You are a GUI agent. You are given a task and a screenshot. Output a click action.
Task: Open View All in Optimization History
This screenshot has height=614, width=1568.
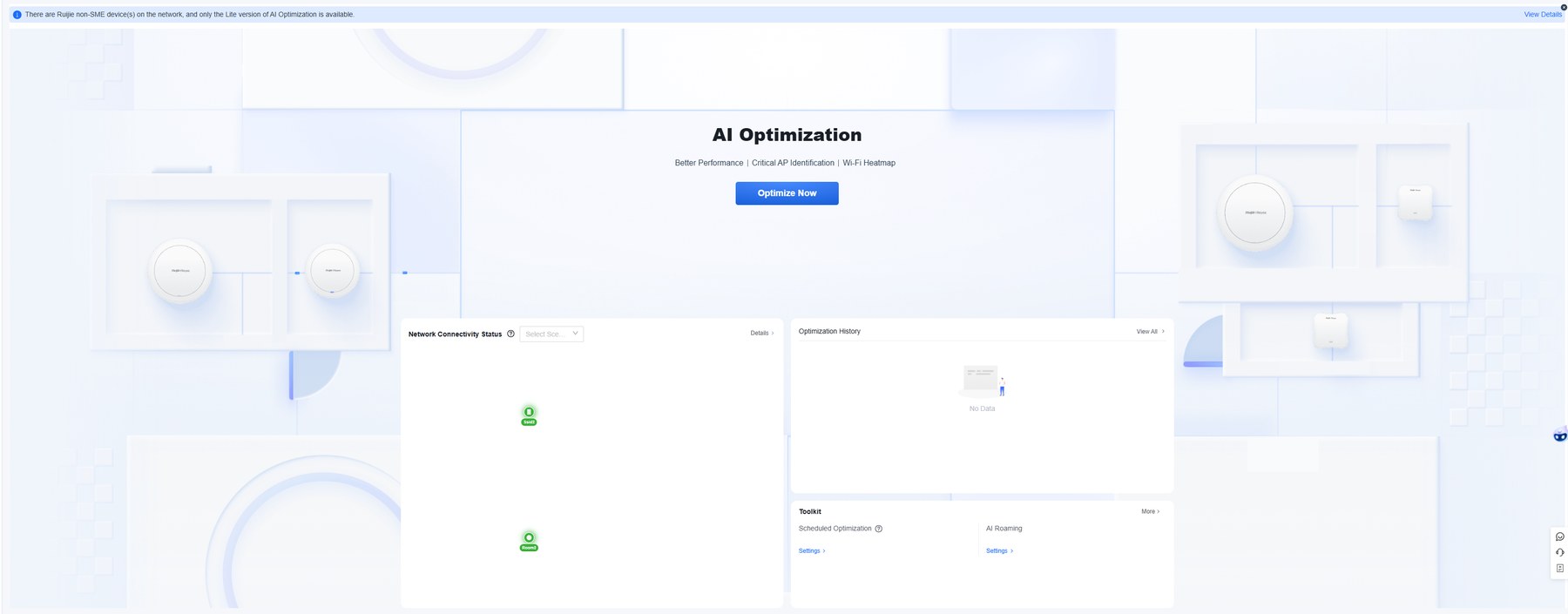[1150, 332]
